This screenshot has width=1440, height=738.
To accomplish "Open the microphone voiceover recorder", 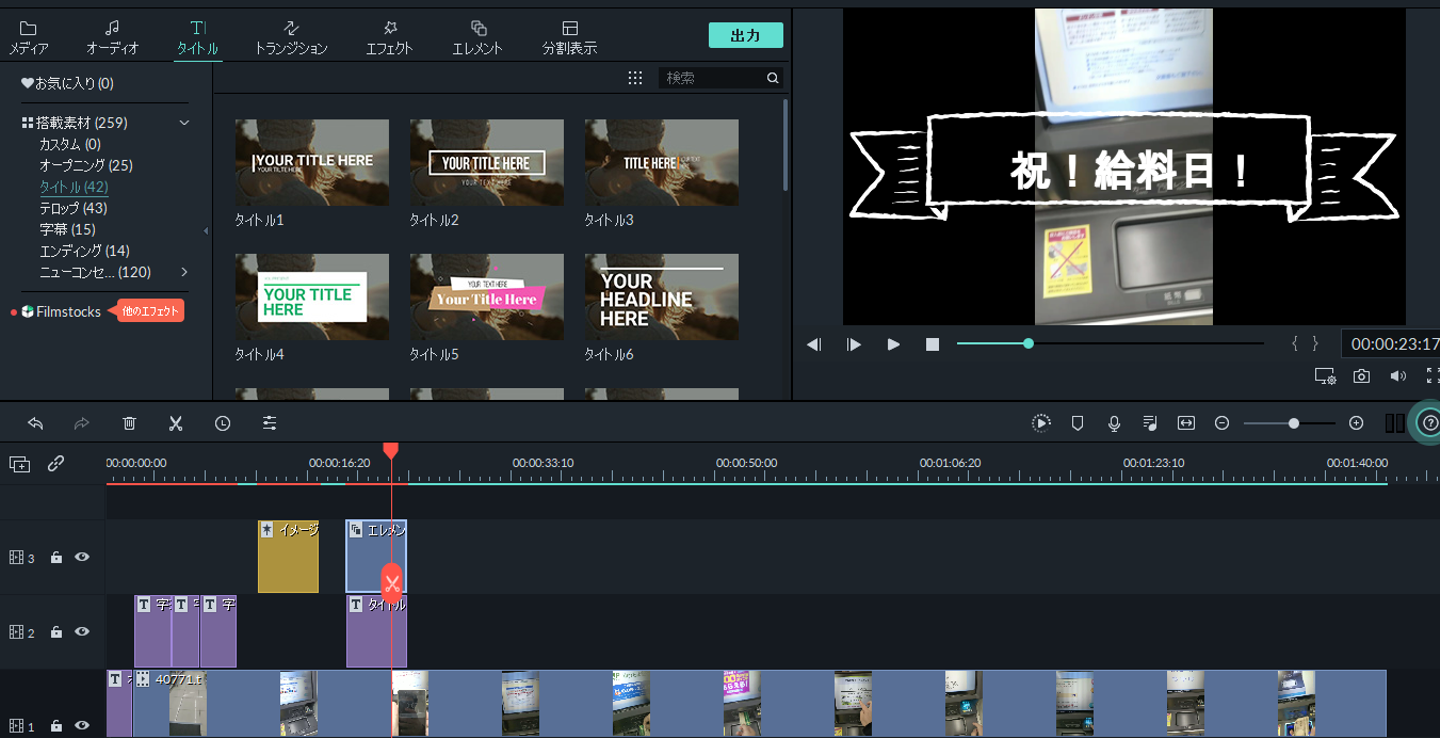I will click(x=1113, y=423).
